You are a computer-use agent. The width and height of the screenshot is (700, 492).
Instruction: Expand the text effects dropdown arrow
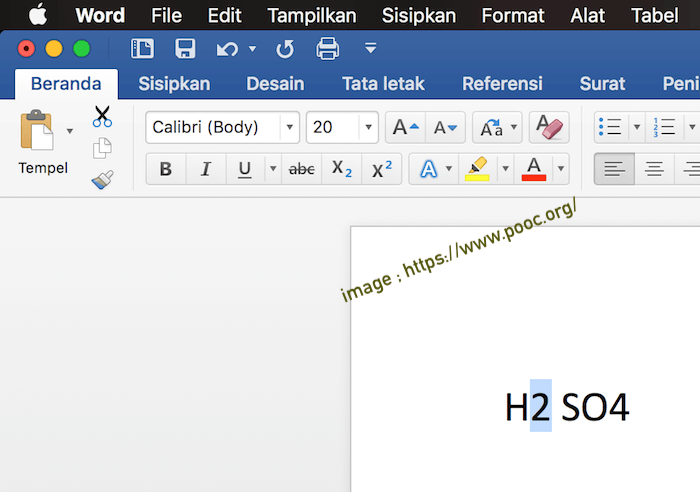(x=449, y=169)
